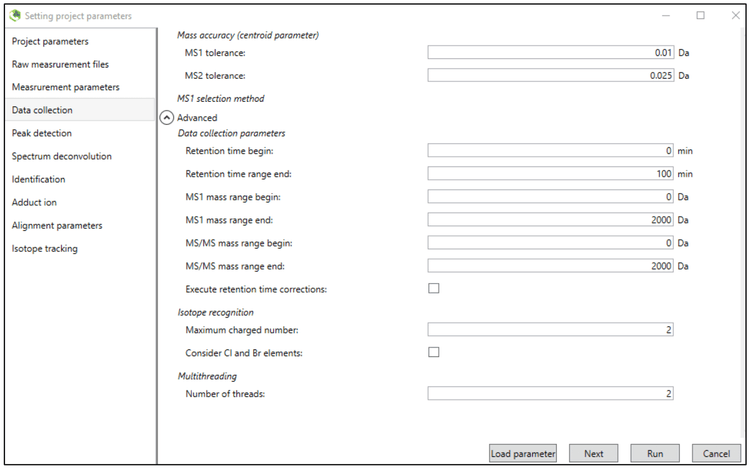
Task: Switch to Isotope tracking tab
Action: 45,248
